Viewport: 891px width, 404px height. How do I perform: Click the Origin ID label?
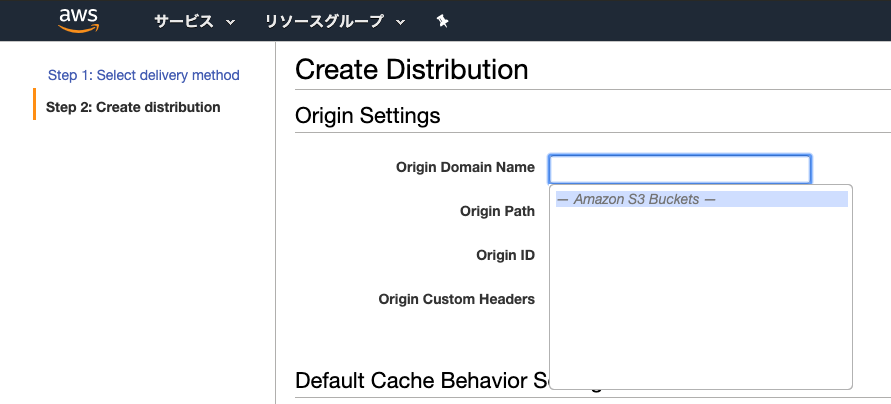[x=505, y=255]
